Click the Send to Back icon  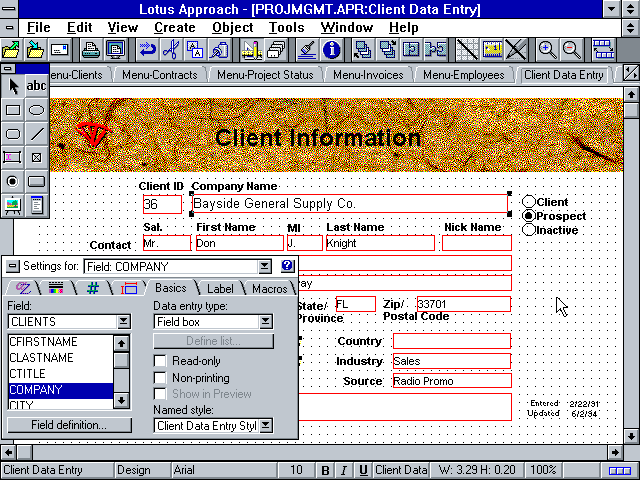pyautogui.click(x=387, y=50)
